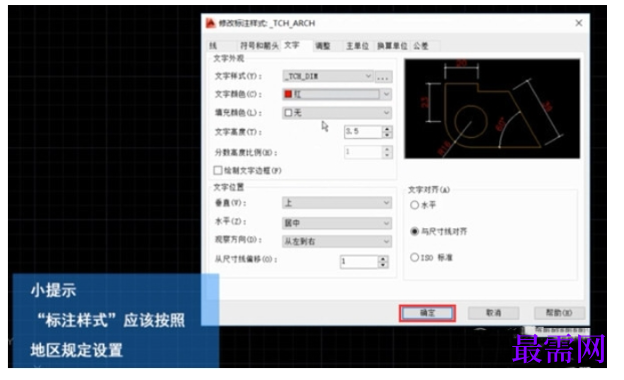
Task: Expand the 文字颜色 color dropdown
Action: point(337,94)
